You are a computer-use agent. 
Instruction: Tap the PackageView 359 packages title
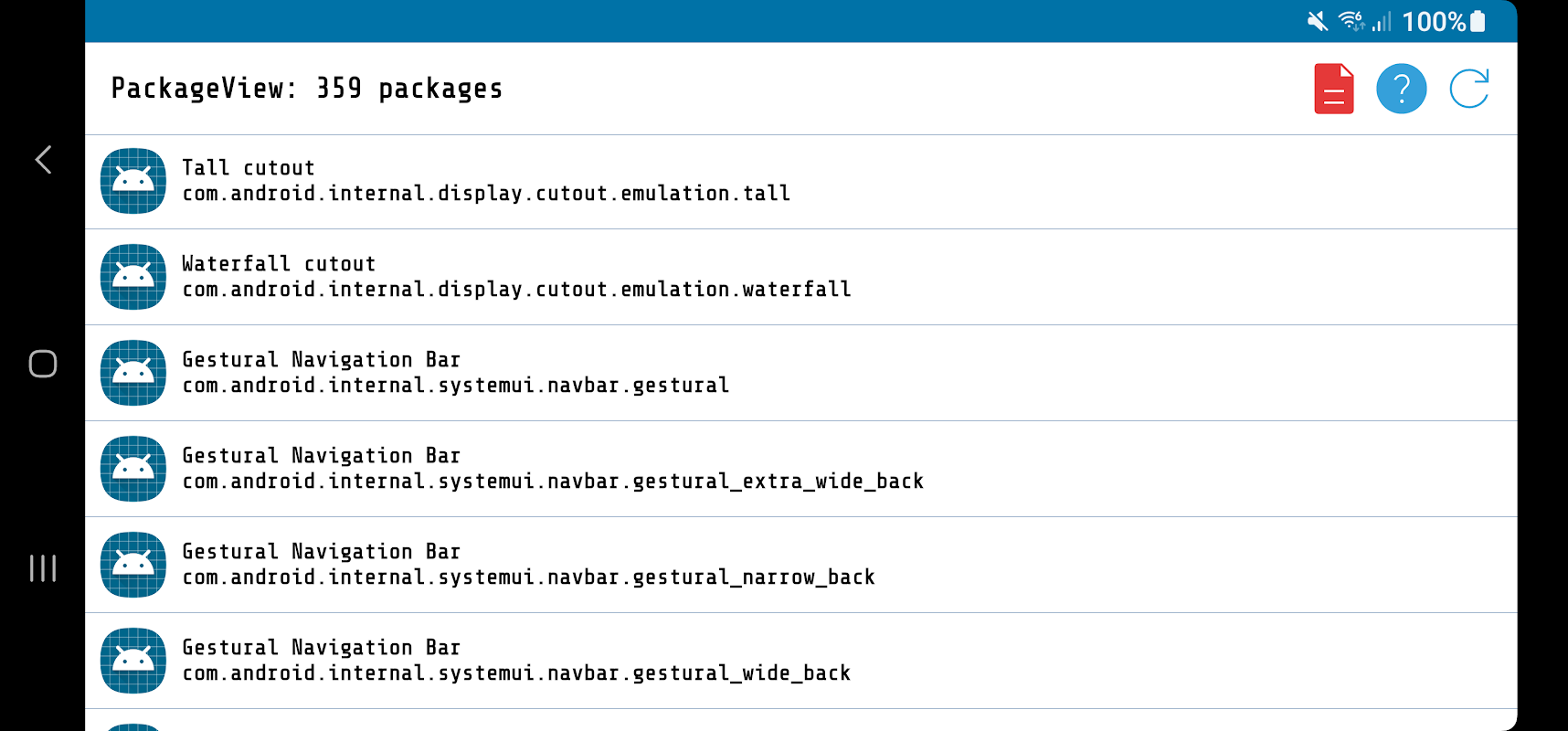coord(307,89)
